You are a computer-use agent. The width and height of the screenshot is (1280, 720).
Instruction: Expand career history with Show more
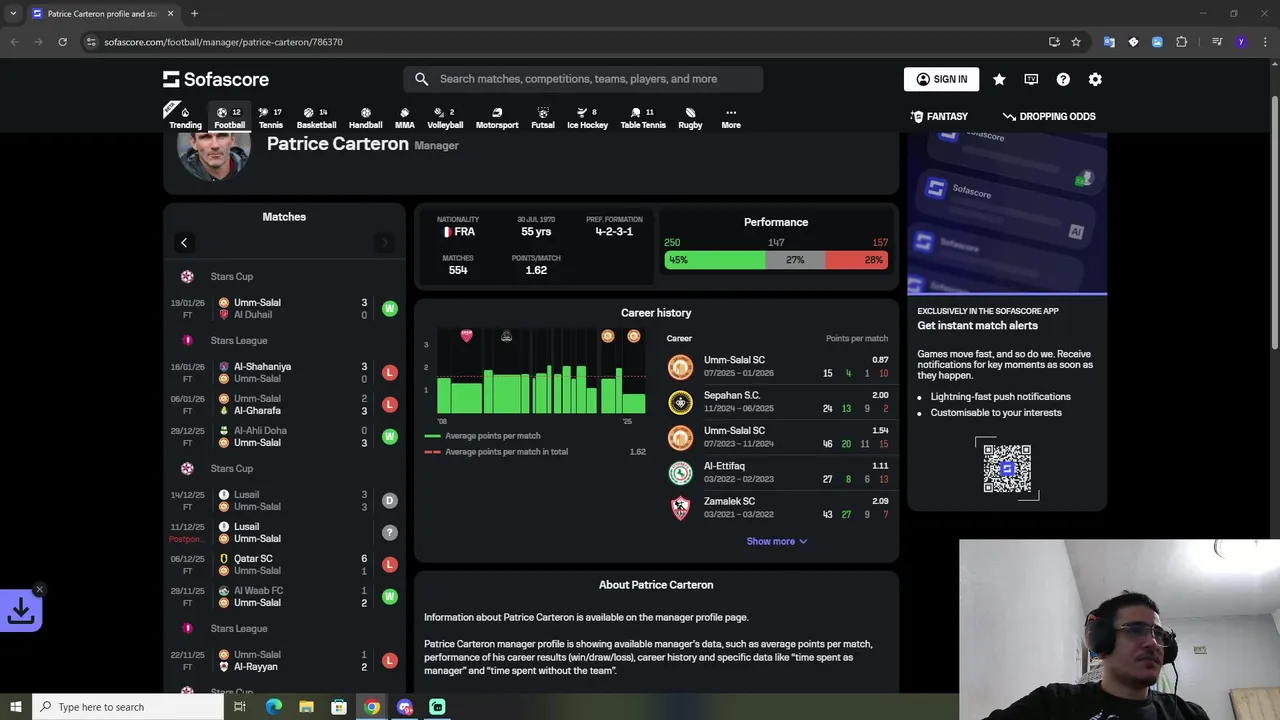point(777,541)
